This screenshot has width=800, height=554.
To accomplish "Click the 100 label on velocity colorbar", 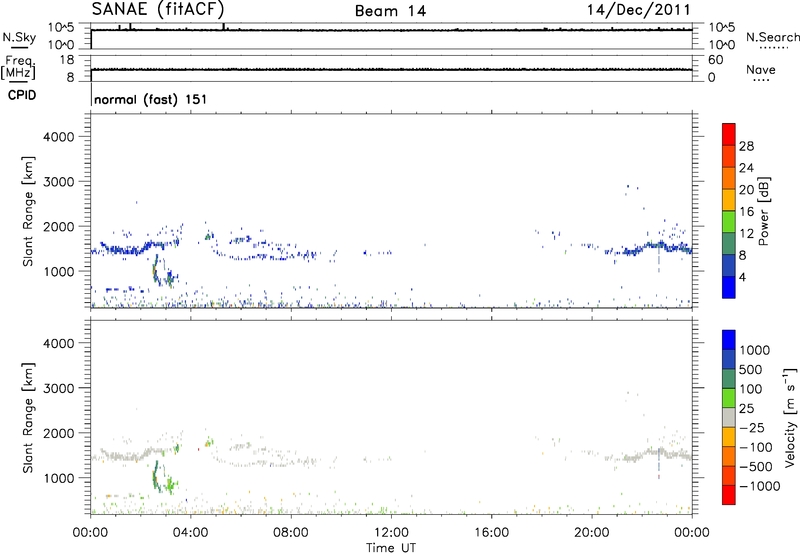I will point(751,389).
